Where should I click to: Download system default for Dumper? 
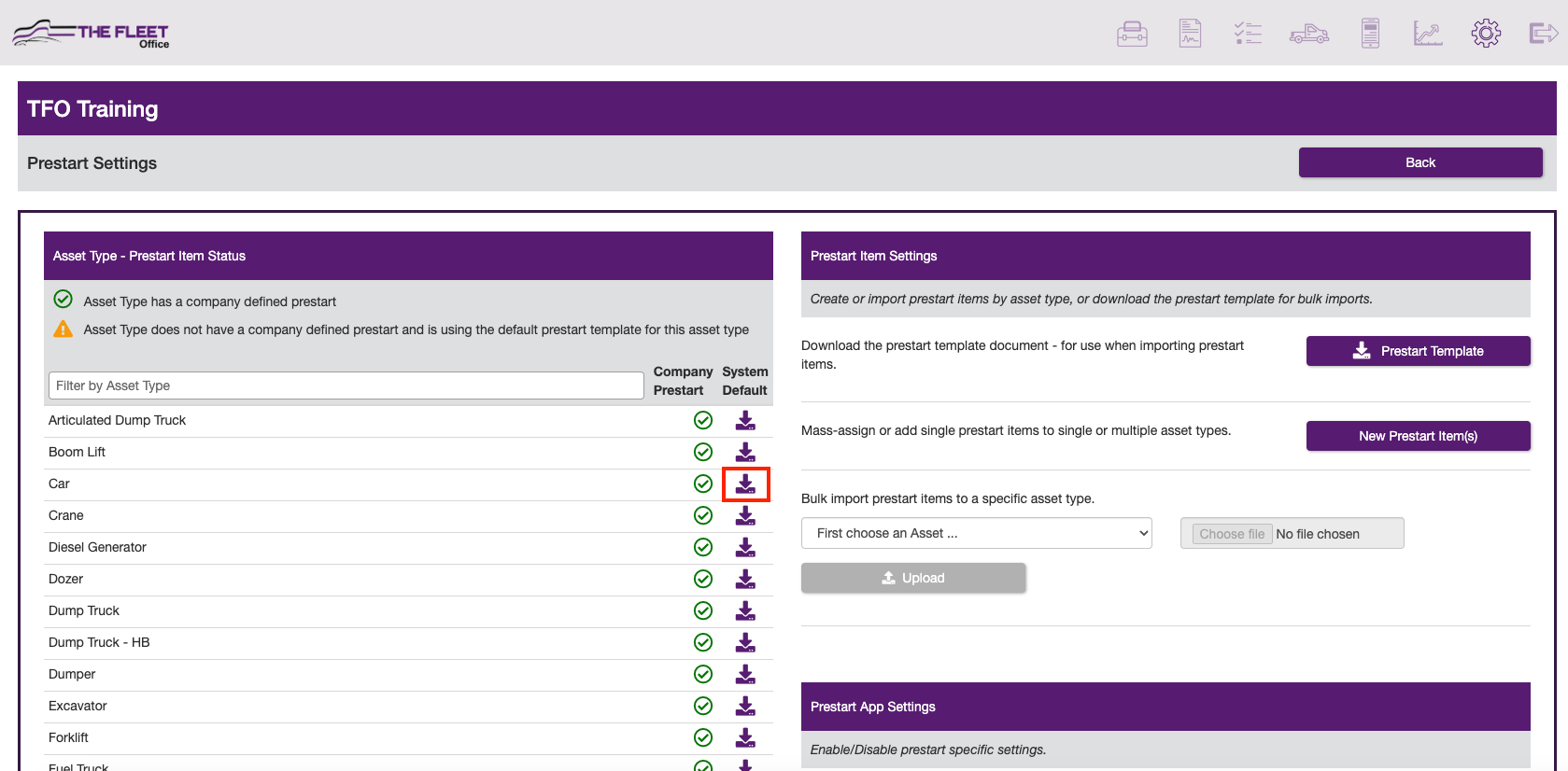click(x=745, y=674)
